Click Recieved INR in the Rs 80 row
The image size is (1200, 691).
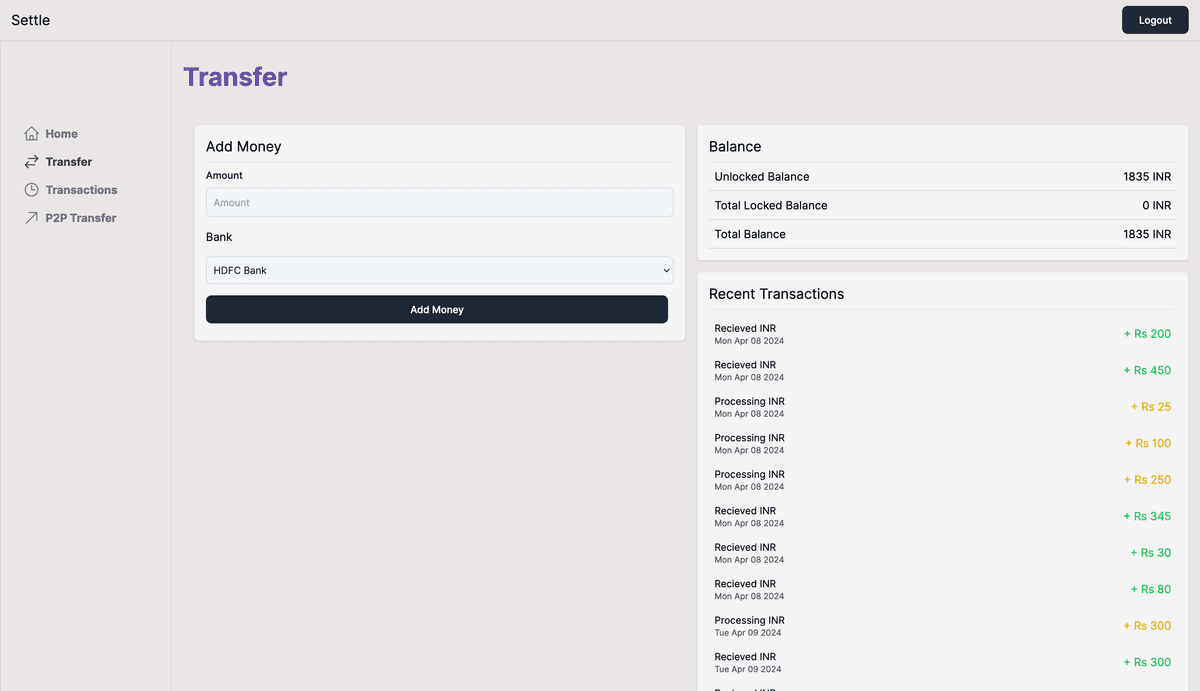click(x=745, y=584)
